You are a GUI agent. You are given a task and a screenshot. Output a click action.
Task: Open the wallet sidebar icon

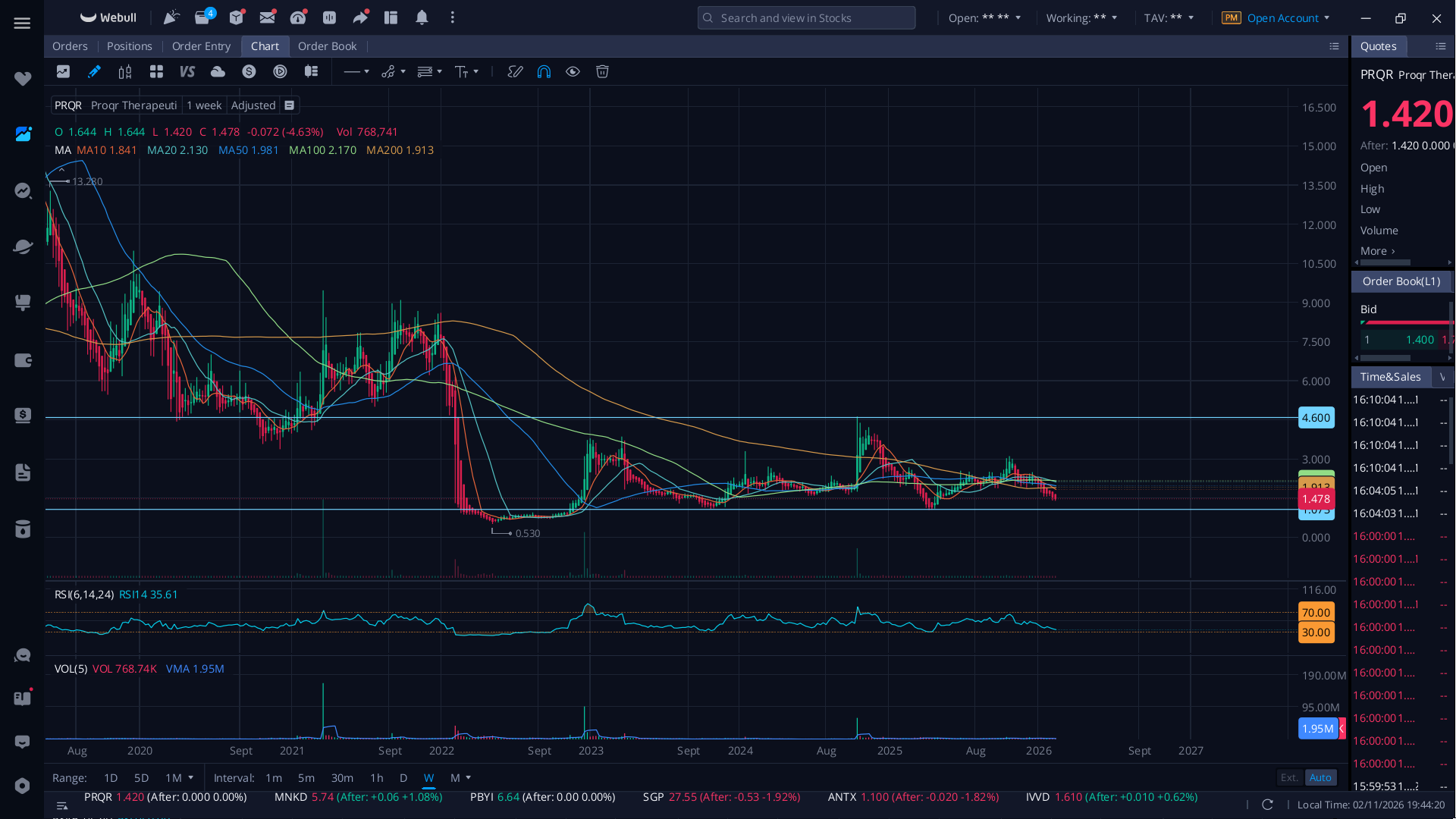[23, 360]
